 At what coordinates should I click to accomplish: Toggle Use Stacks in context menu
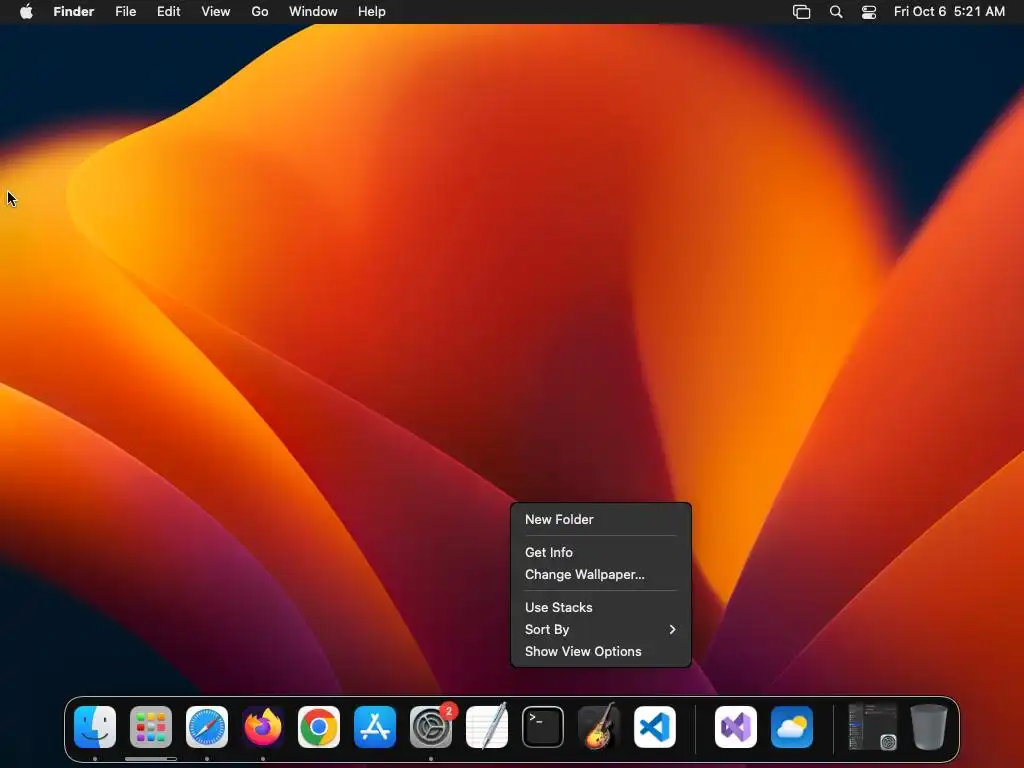click(601, 607)
